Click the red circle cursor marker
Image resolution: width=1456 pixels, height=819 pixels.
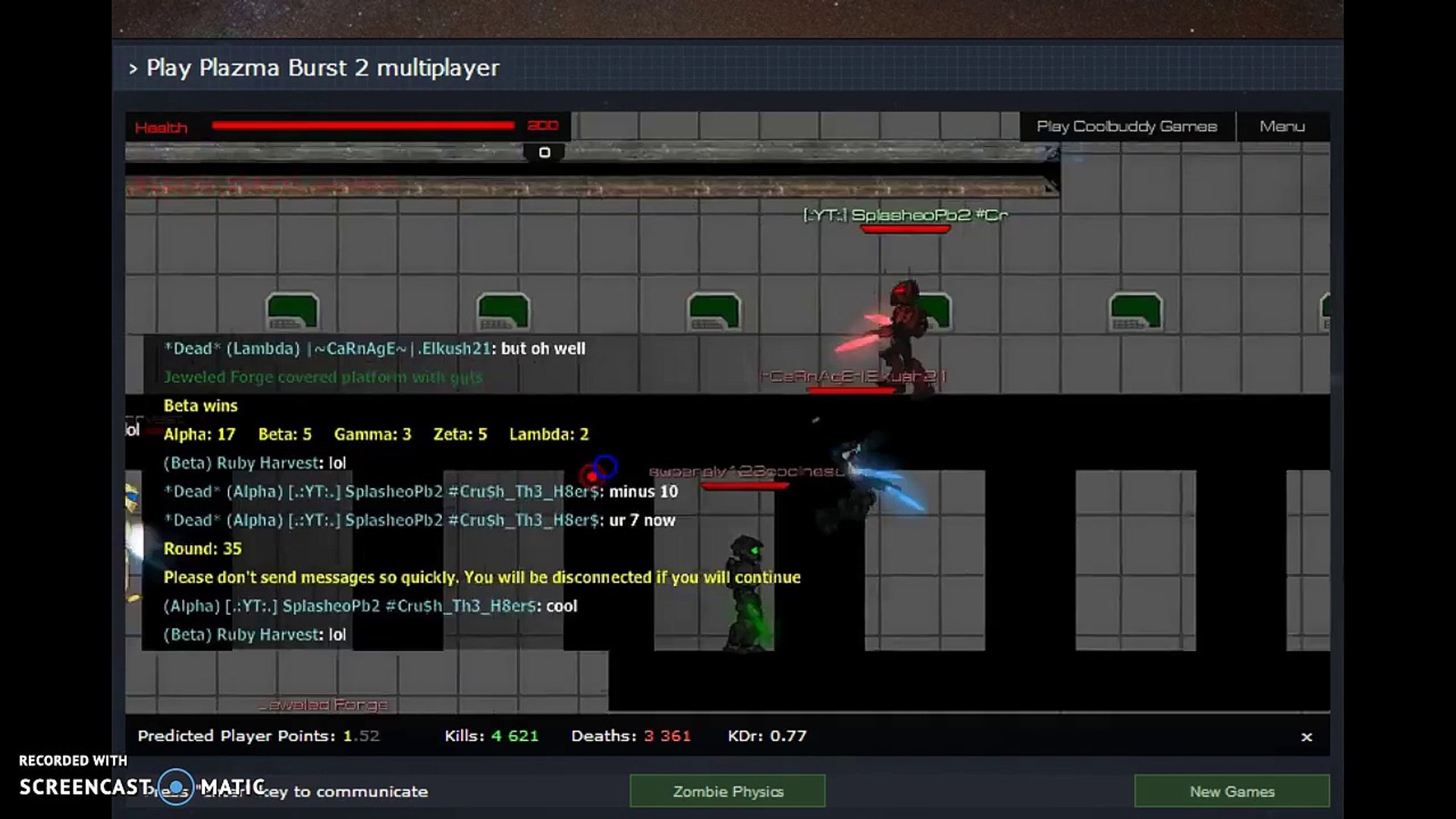590,476
